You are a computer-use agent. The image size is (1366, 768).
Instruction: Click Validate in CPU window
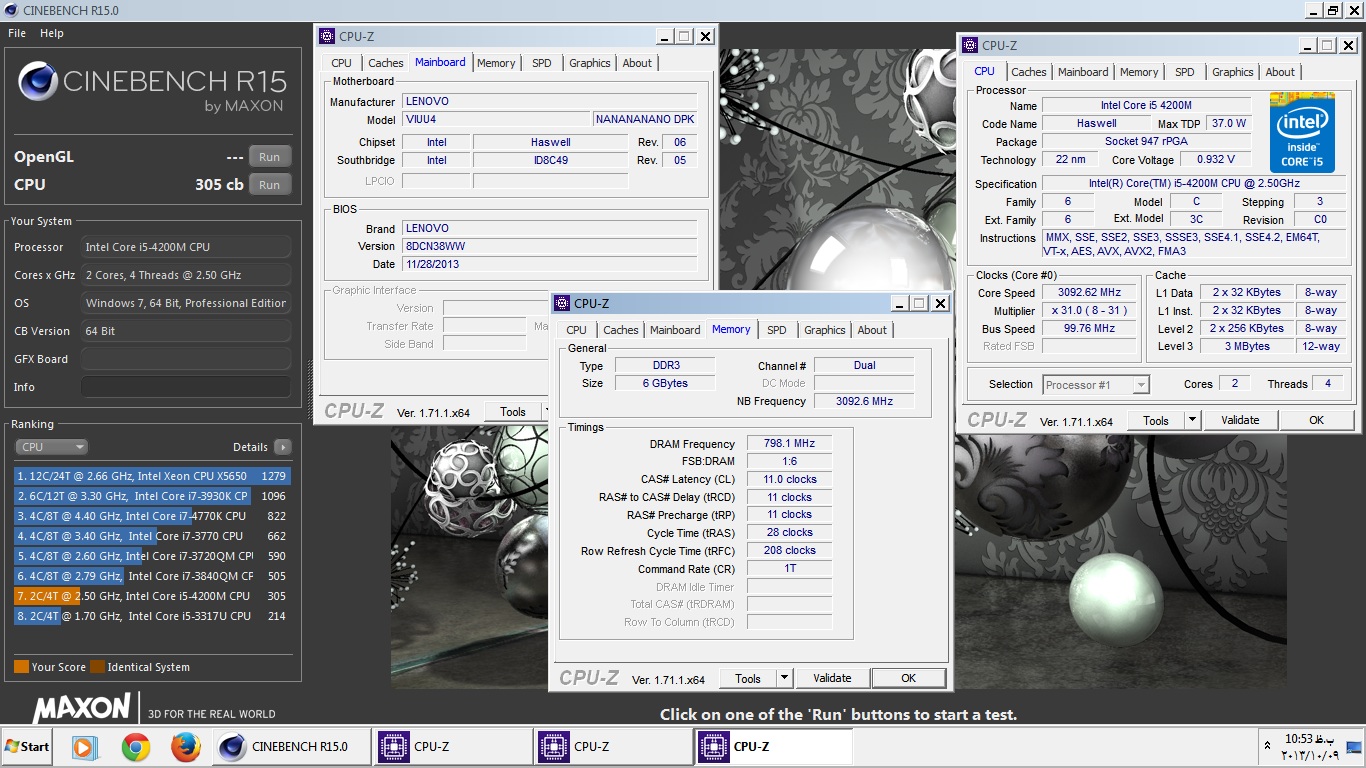tap(1240, 420)
